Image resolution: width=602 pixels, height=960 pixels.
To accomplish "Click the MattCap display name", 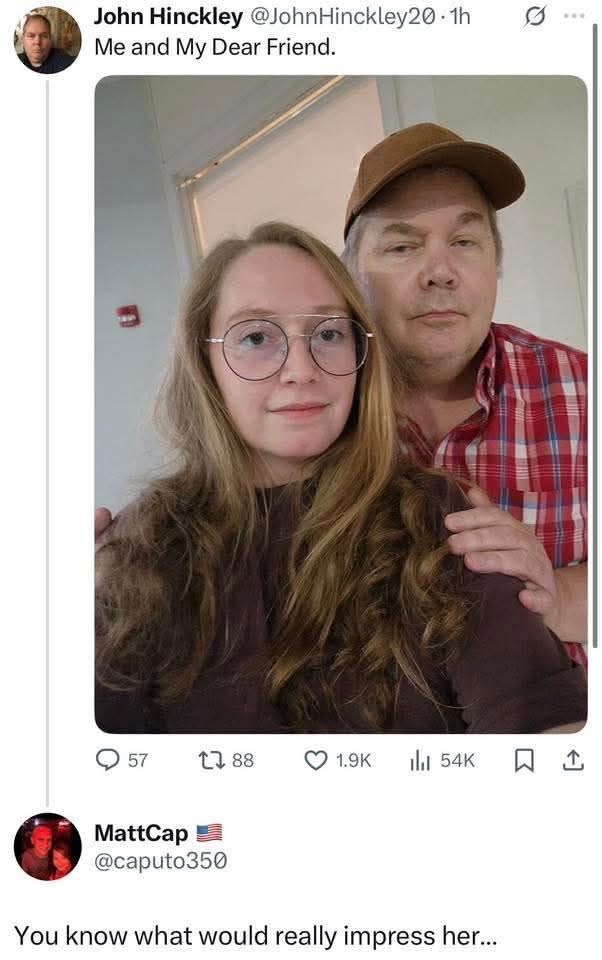I will click(x=140, y=832).
